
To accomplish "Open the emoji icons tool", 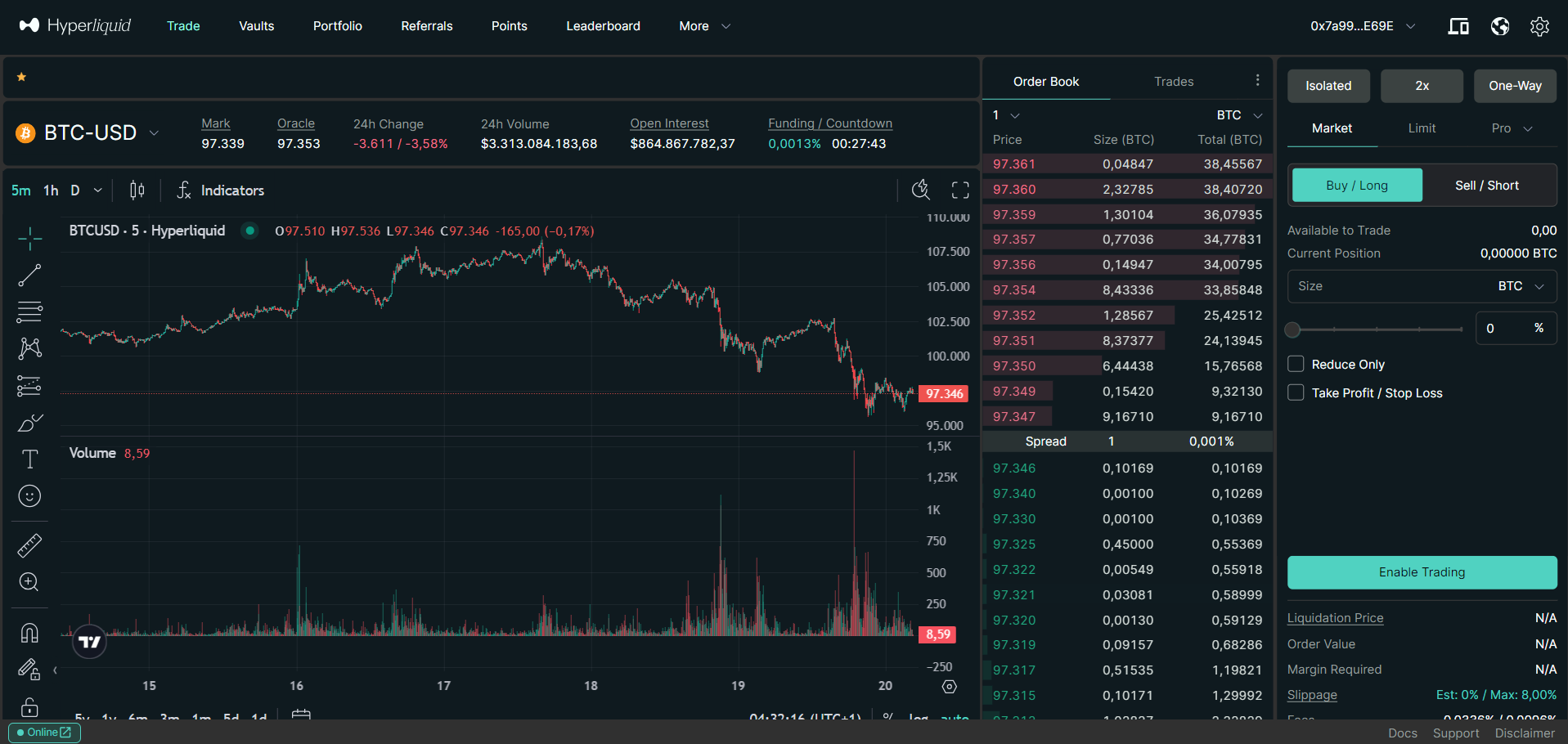I will (x=29, y=496).
